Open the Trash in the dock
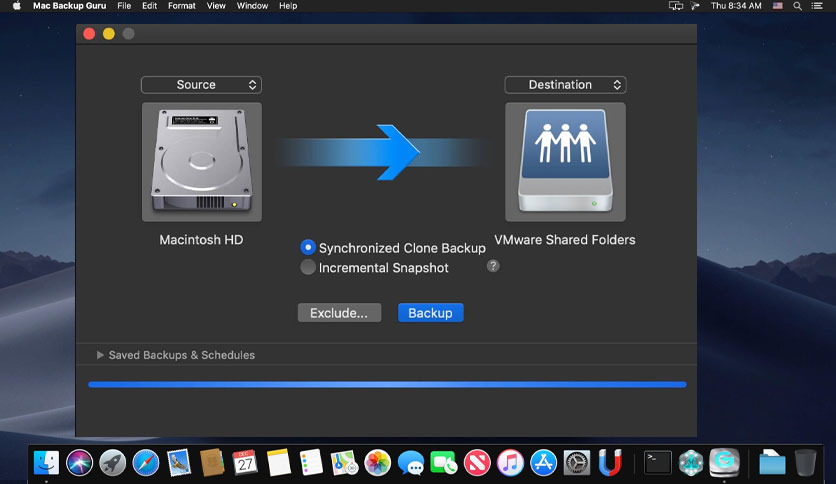 click(x=805, y=462)
